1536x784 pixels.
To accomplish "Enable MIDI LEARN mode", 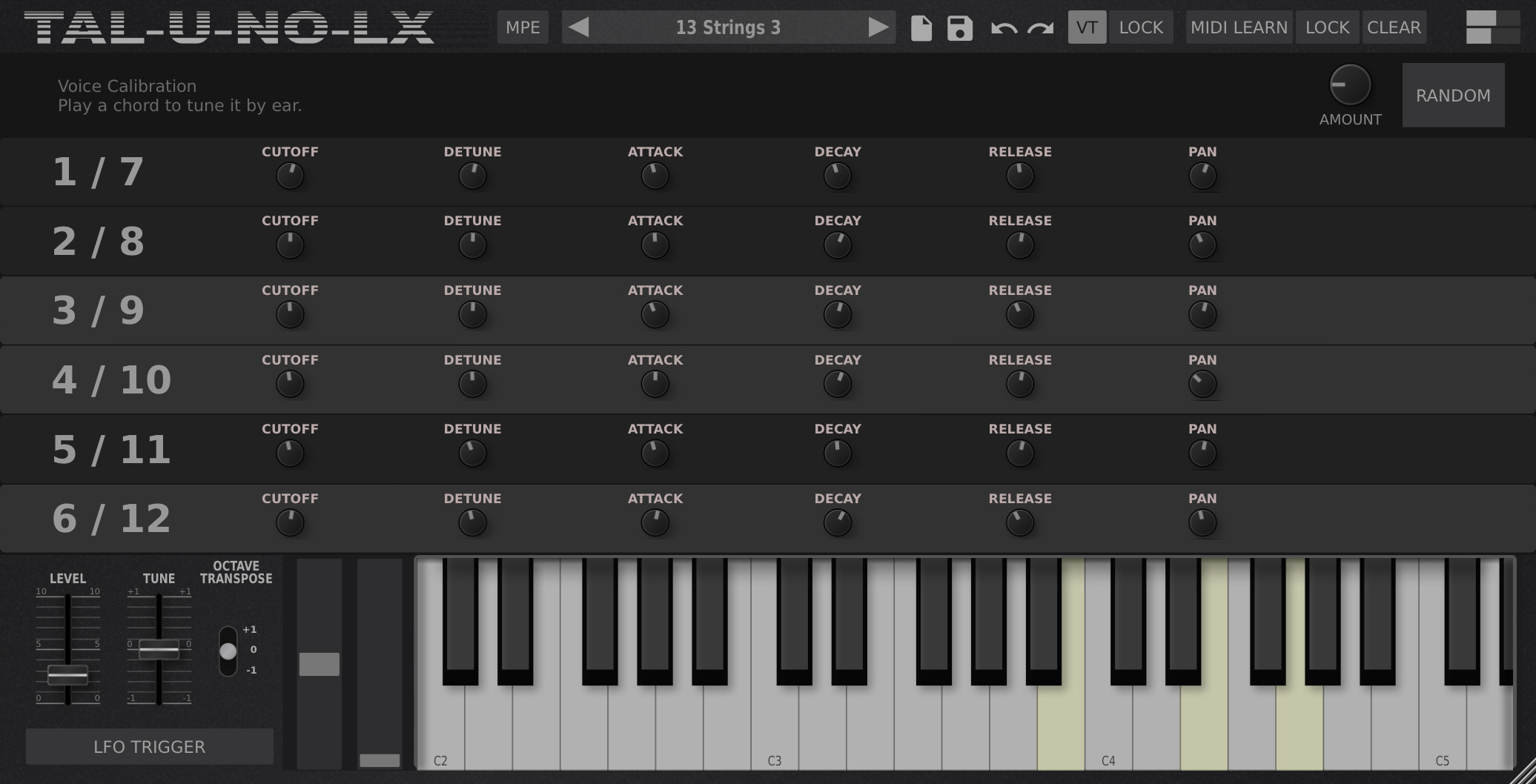I will click(x=1239, y=27).
